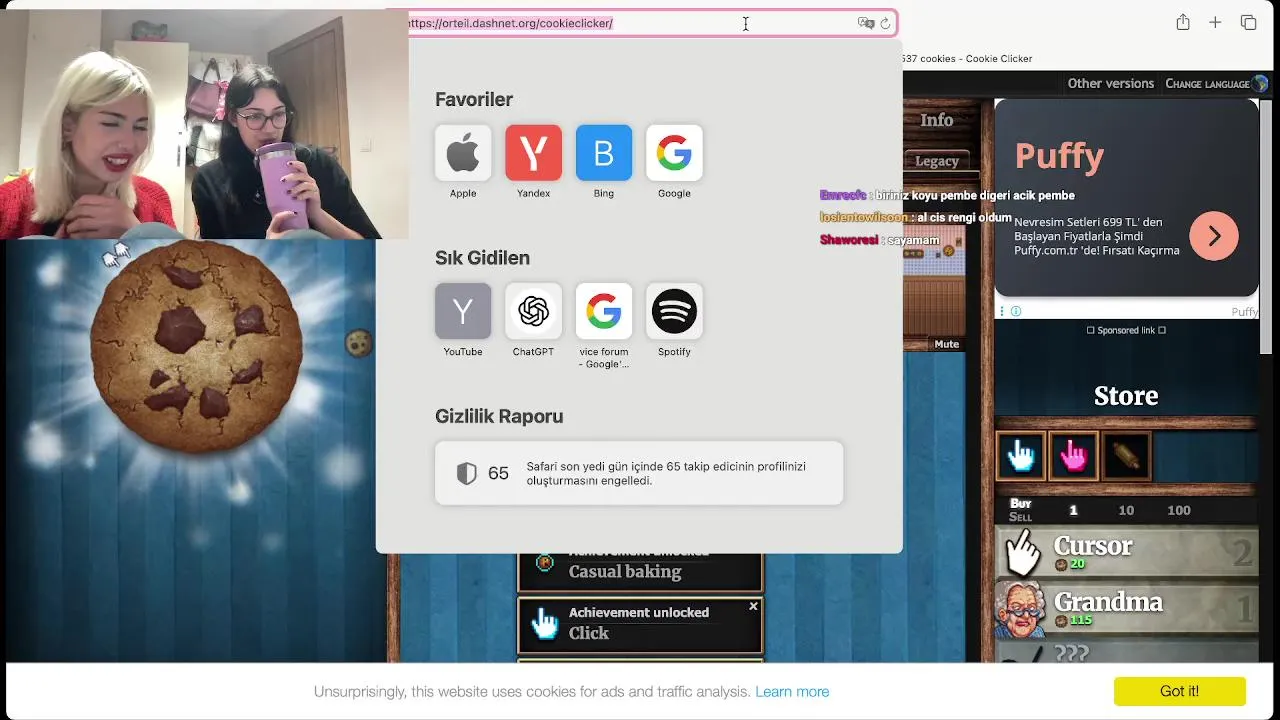The height and width of the screenshot is (720, 1280).
Task: Open a new tab with plus icon
Action: click(x=1215, y=22)
